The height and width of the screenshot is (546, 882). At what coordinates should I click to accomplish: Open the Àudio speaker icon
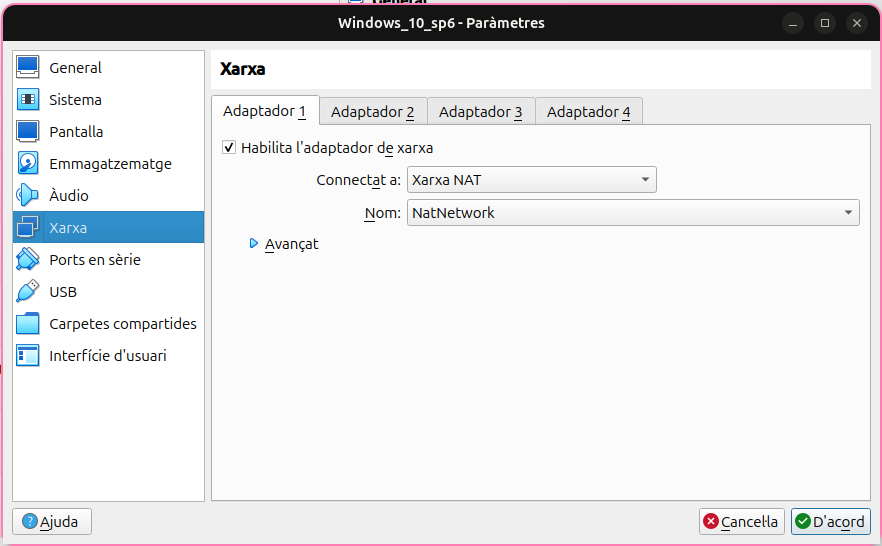click(x=28, y=196)
